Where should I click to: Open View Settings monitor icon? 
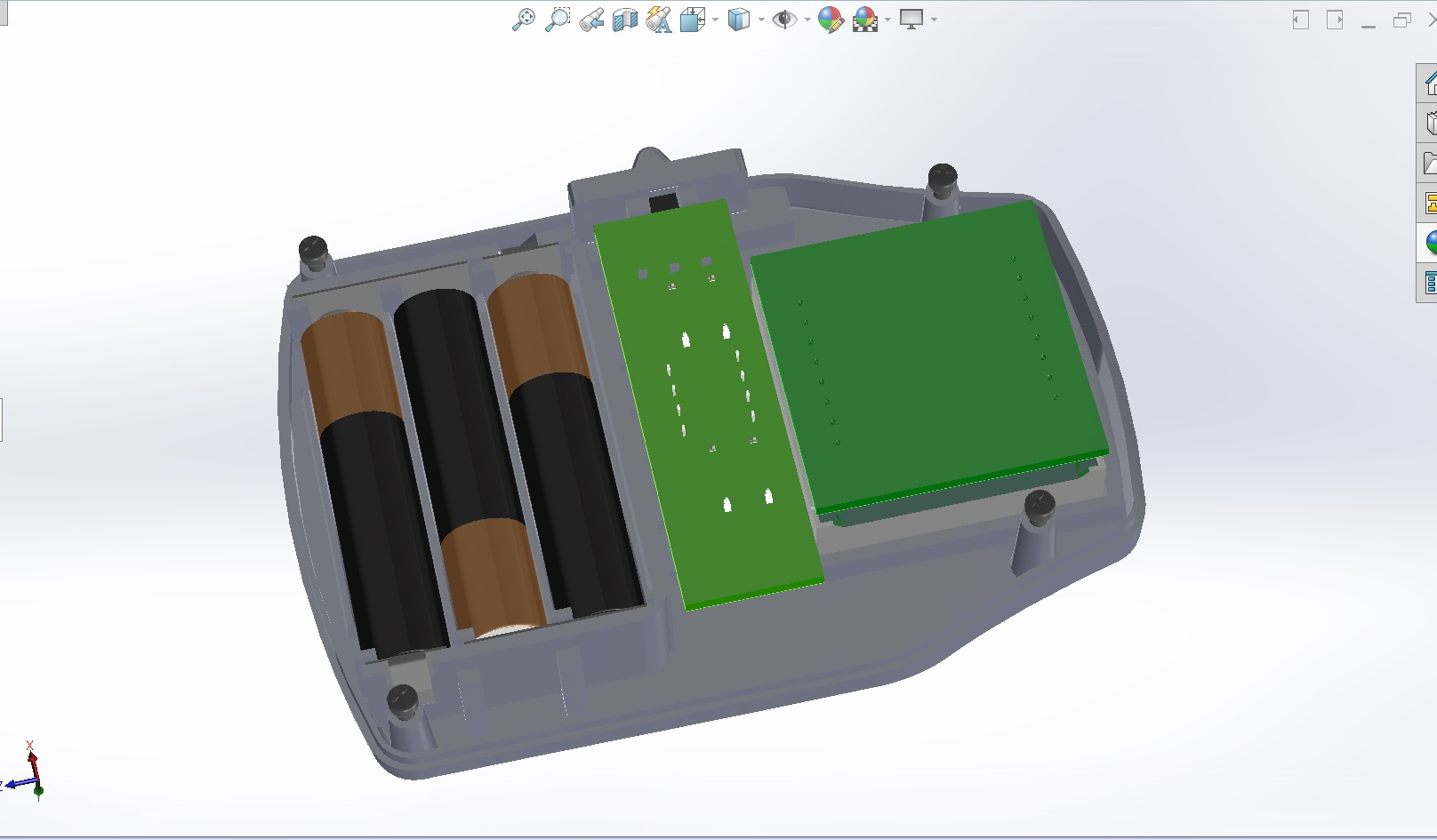[x=911, y=20]
